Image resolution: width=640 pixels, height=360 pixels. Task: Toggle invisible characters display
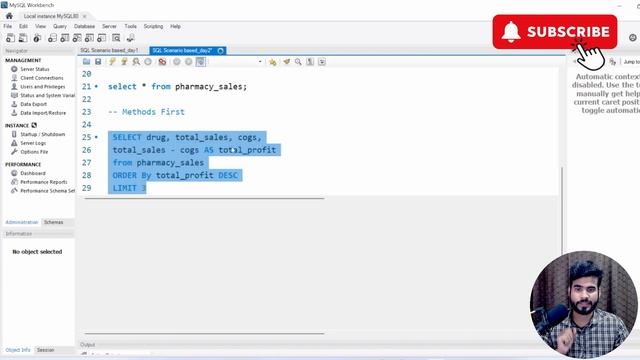(x=310, y=62)
